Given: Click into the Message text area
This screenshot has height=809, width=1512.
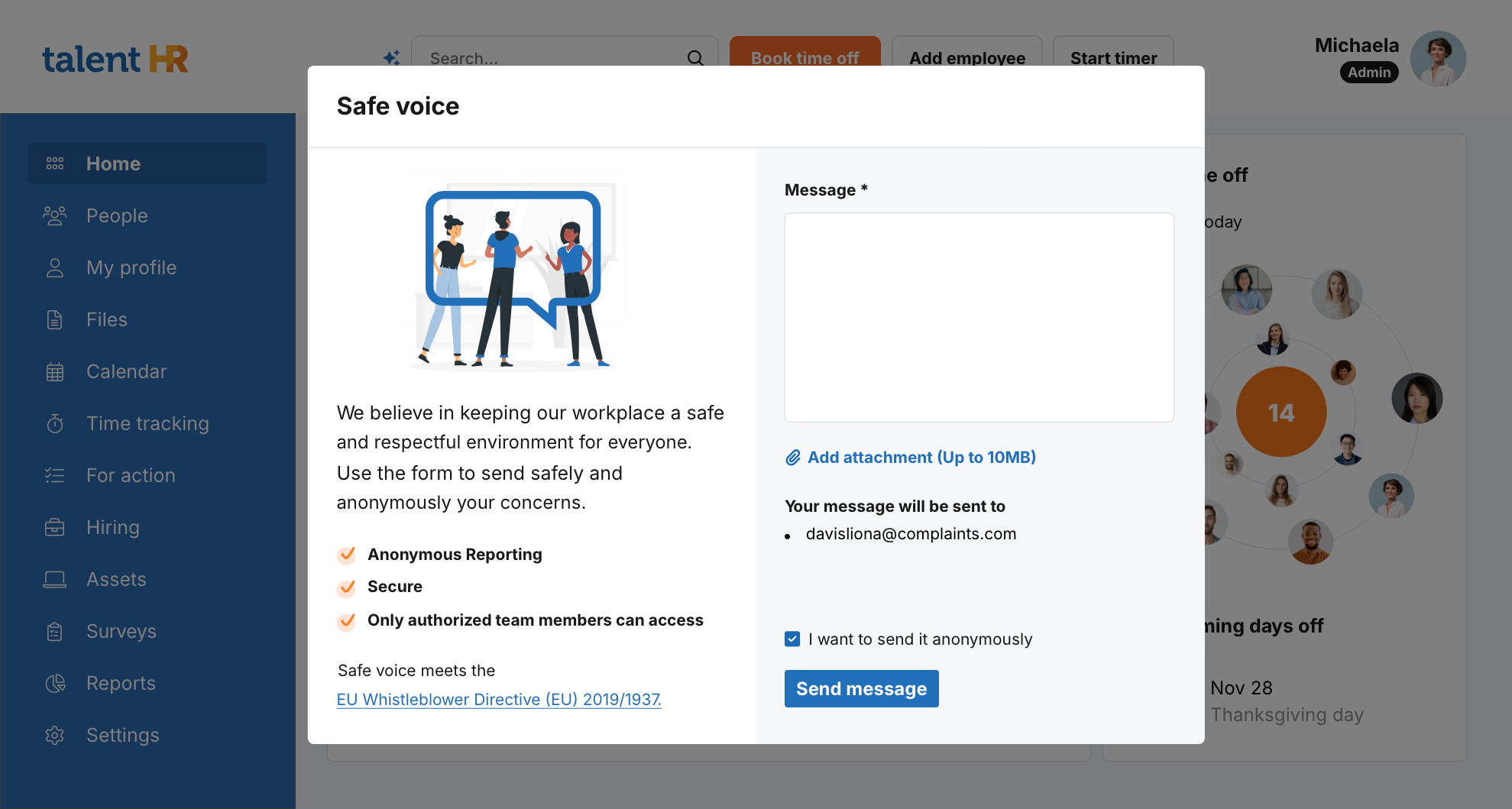Looking at the screenshot, I should [979, 317].
